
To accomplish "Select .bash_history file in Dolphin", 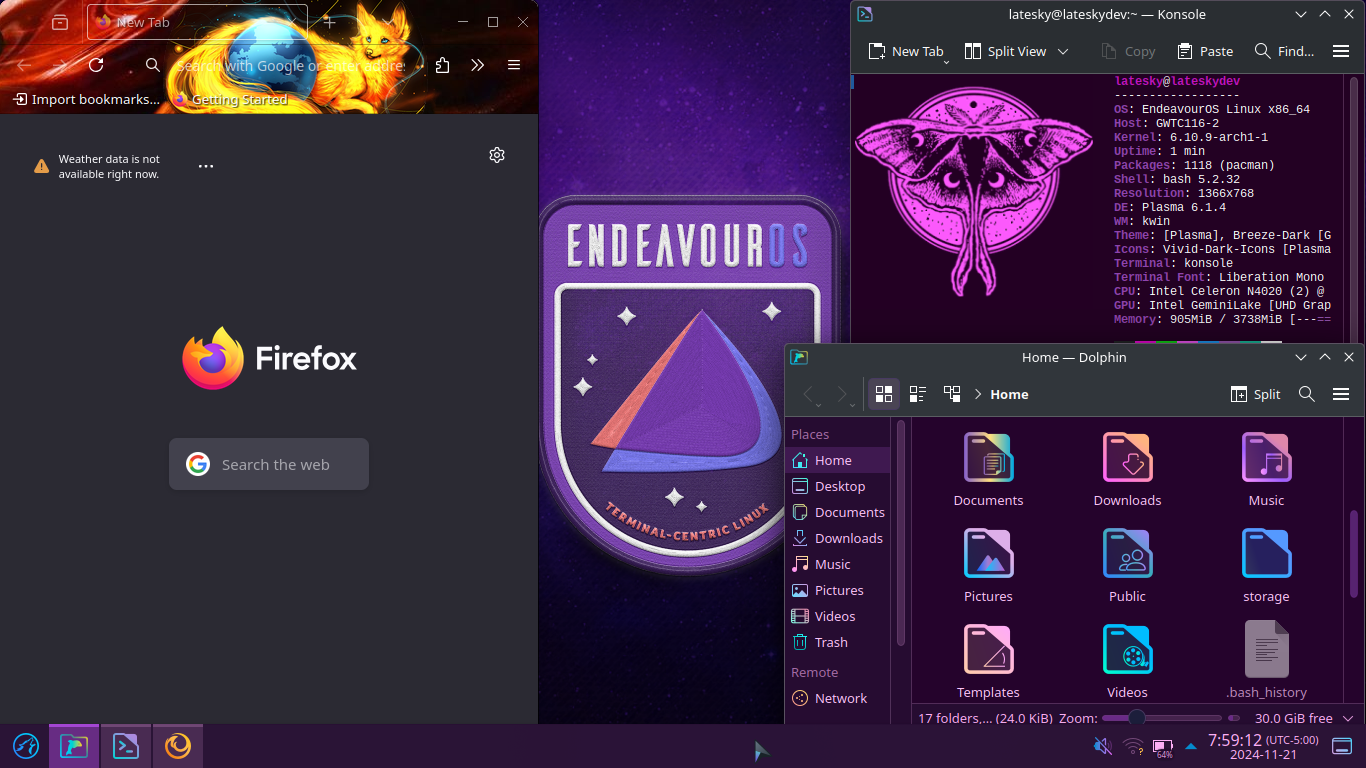I will [x=1266, y=650].
